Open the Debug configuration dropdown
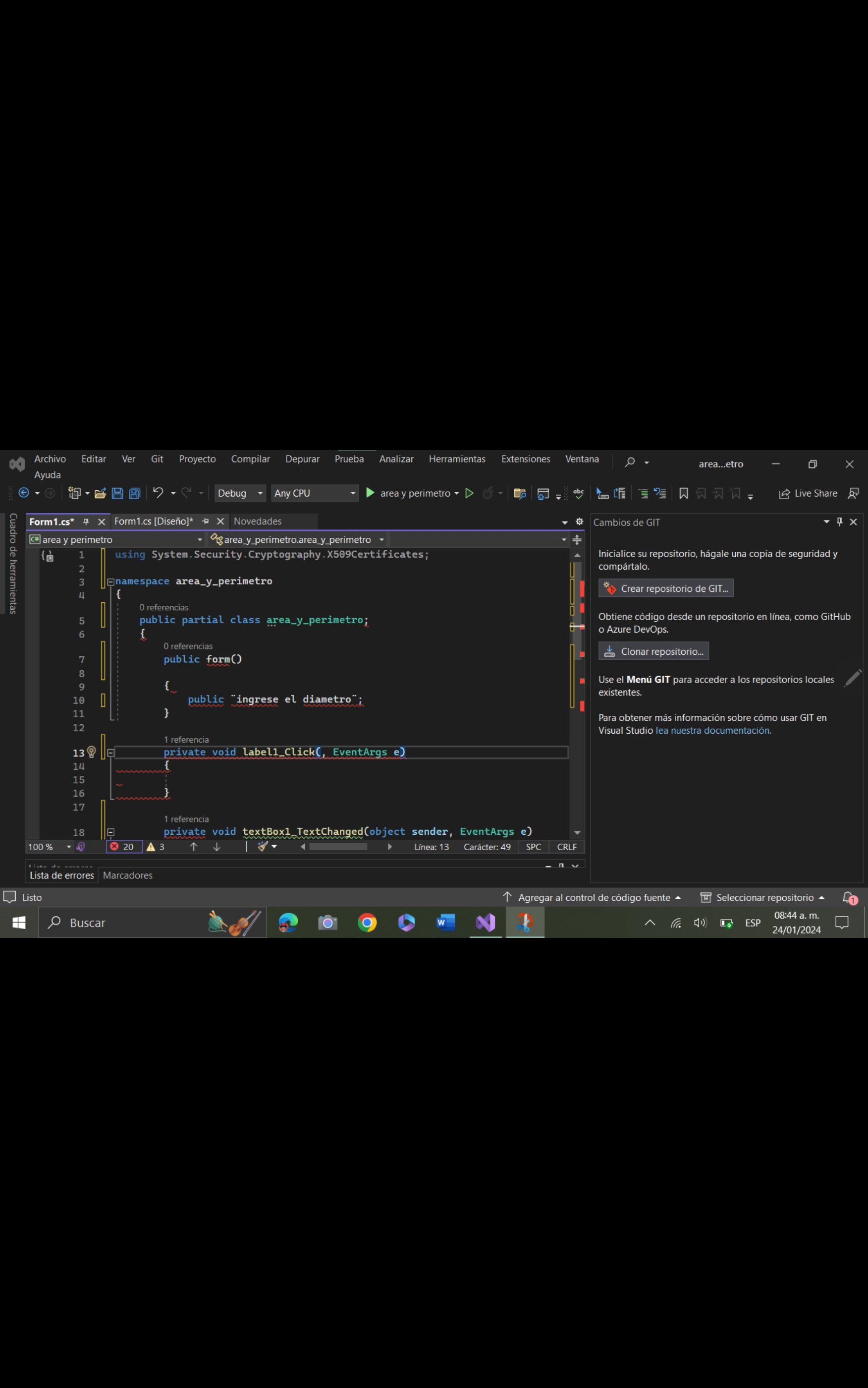Image resolution: width=868 pixels, height=1388 pixels. (x=239, y=493)
